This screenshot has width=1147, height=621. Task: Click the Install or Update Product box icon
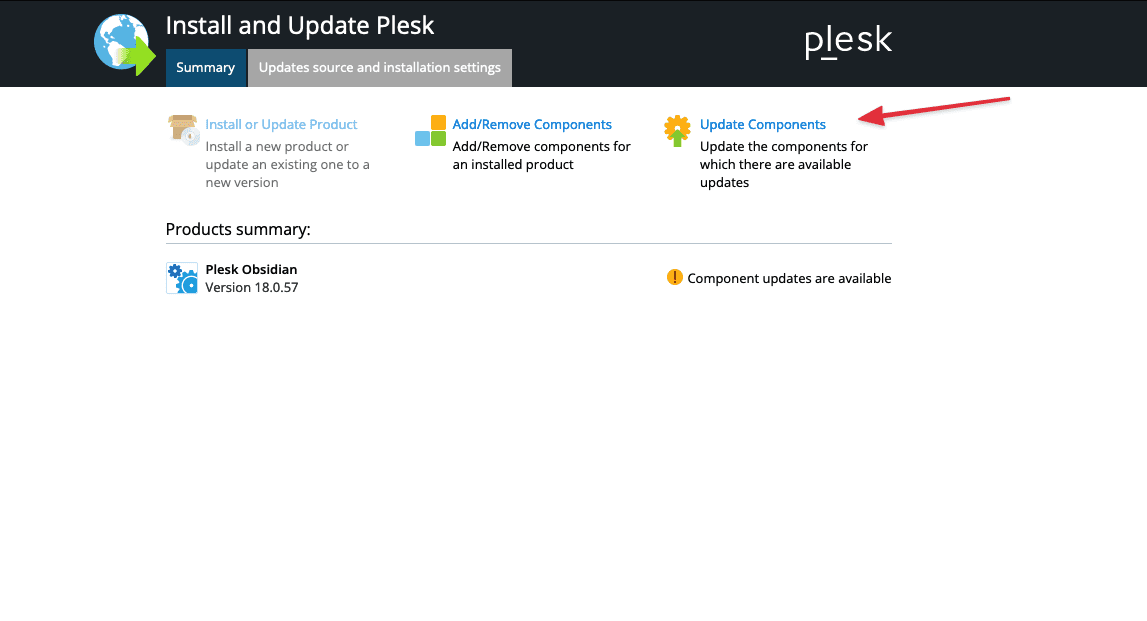coord(183,130)
